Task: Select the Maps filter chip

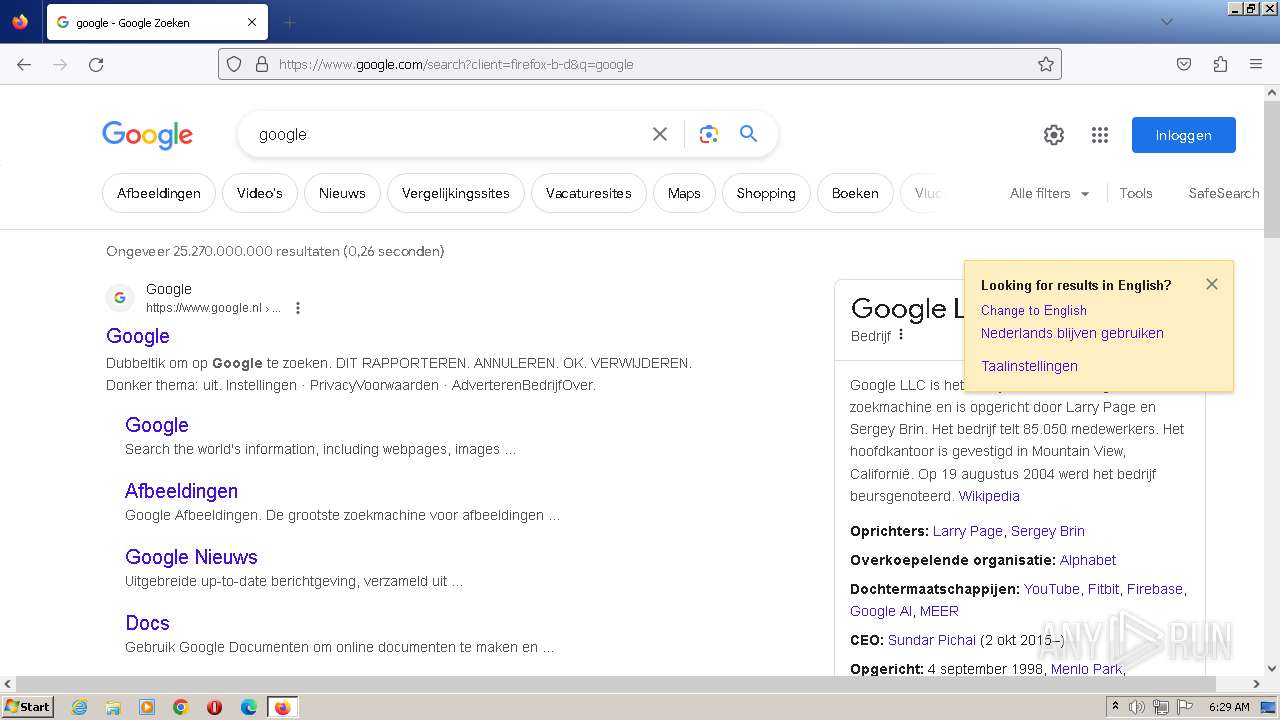Action: pos(684,193)
